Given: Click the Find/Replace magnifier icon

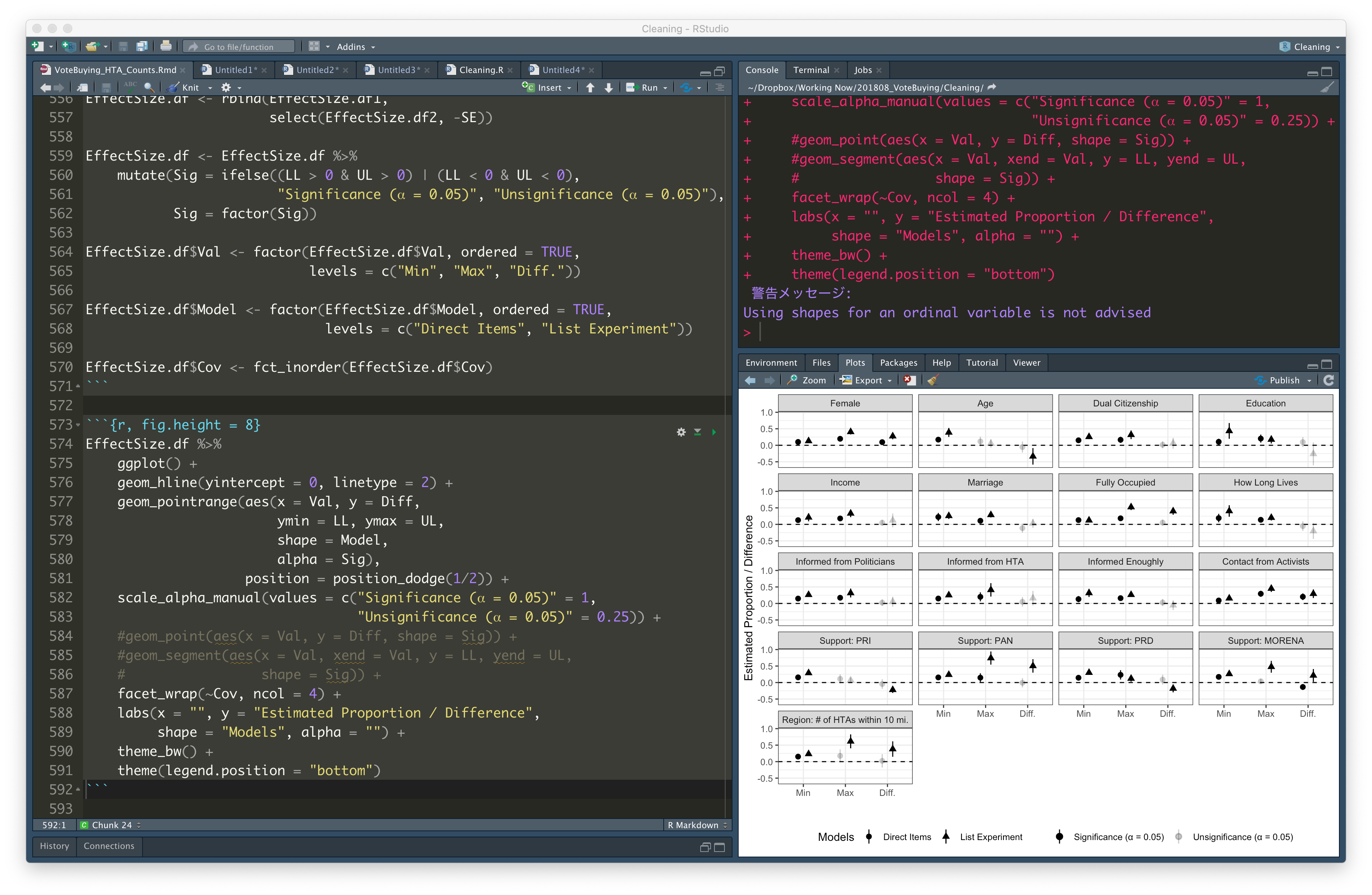Looking at the screenshot, I should coord(149,88).
